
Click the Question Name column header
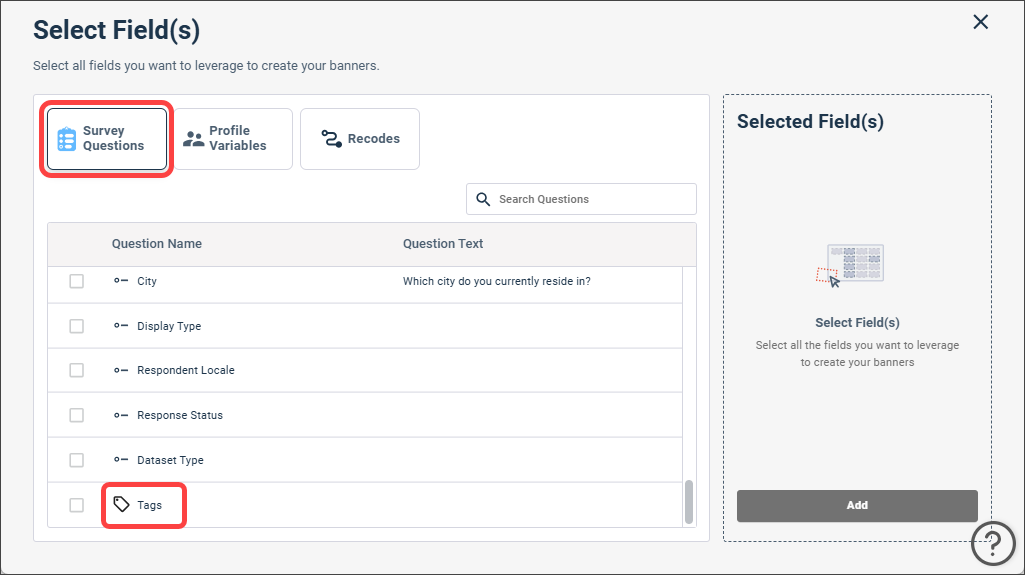pos(157,244)
